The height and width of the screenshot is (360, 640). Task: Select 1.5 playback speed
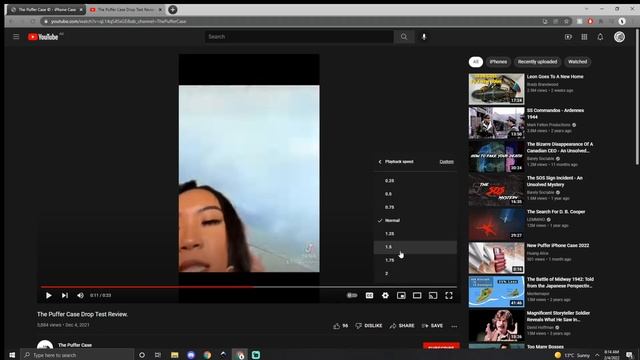point(415,247)
